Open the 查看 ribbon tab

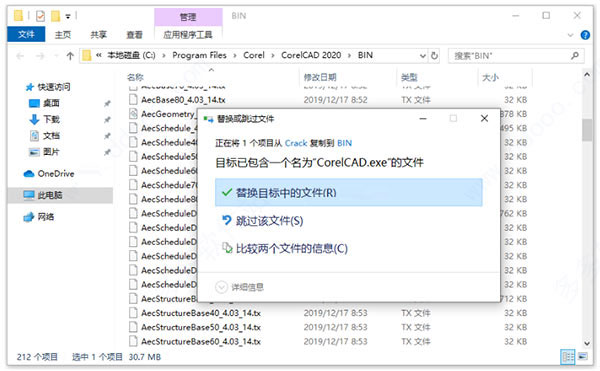(134, 35)
